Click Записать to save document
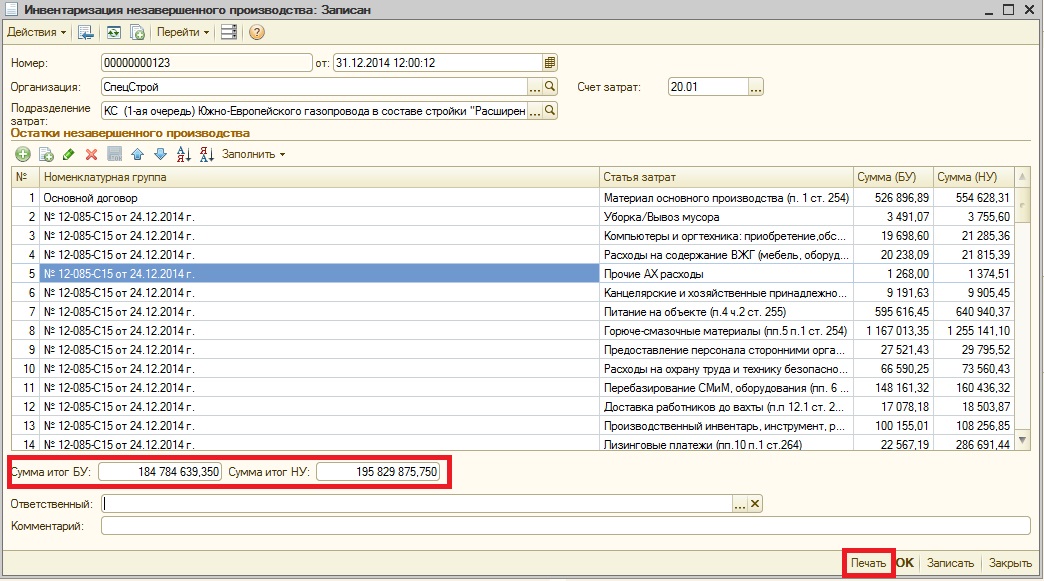 click(x=949, y=563)
